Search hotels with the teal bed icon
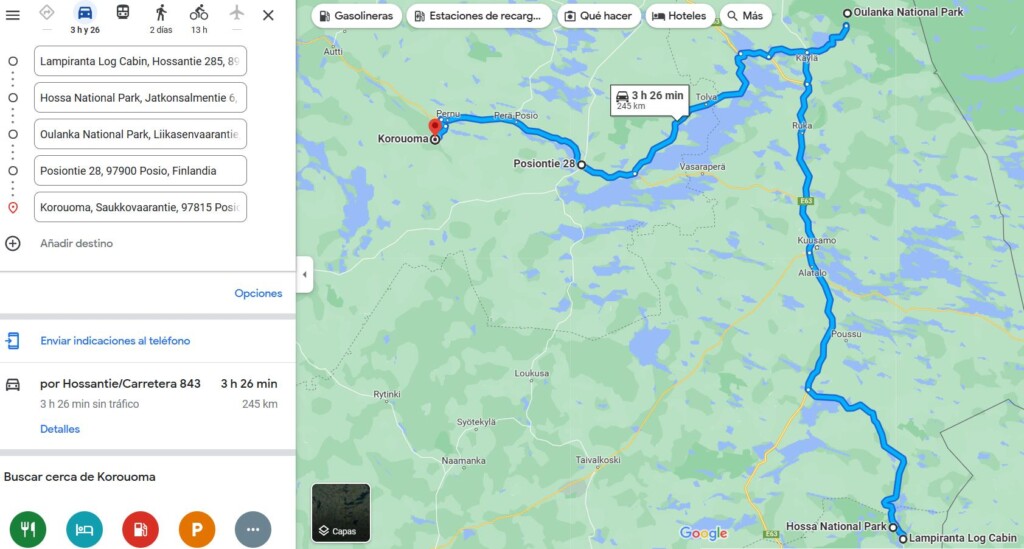Screen dimensions: 1024x549 click(x=84, y=529)
